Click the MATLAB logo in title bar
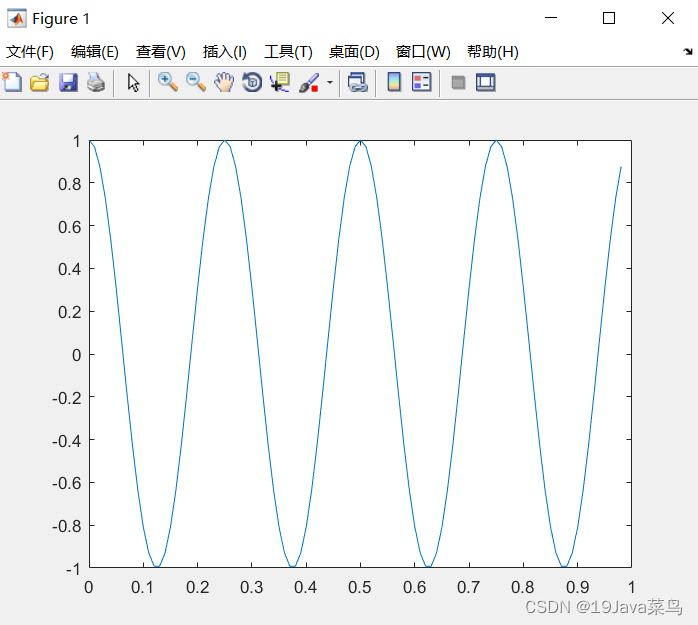Image resolution: width=698 pixels, height=625 pixels. pos(16,18)
